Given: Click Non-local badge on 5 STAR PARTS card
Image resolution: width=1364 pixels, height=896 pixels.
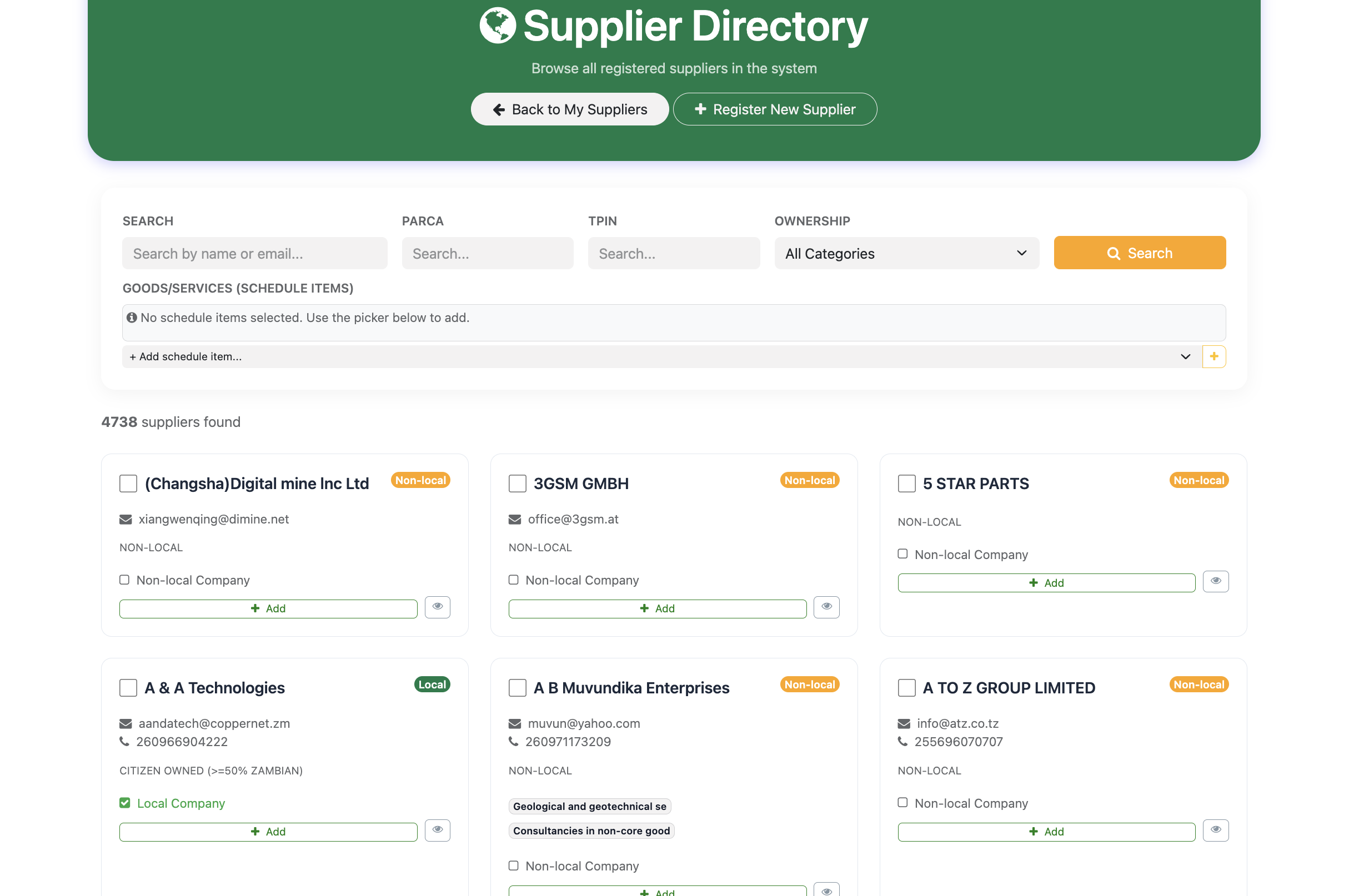Looking at the screenshot, I should 1199,480.
